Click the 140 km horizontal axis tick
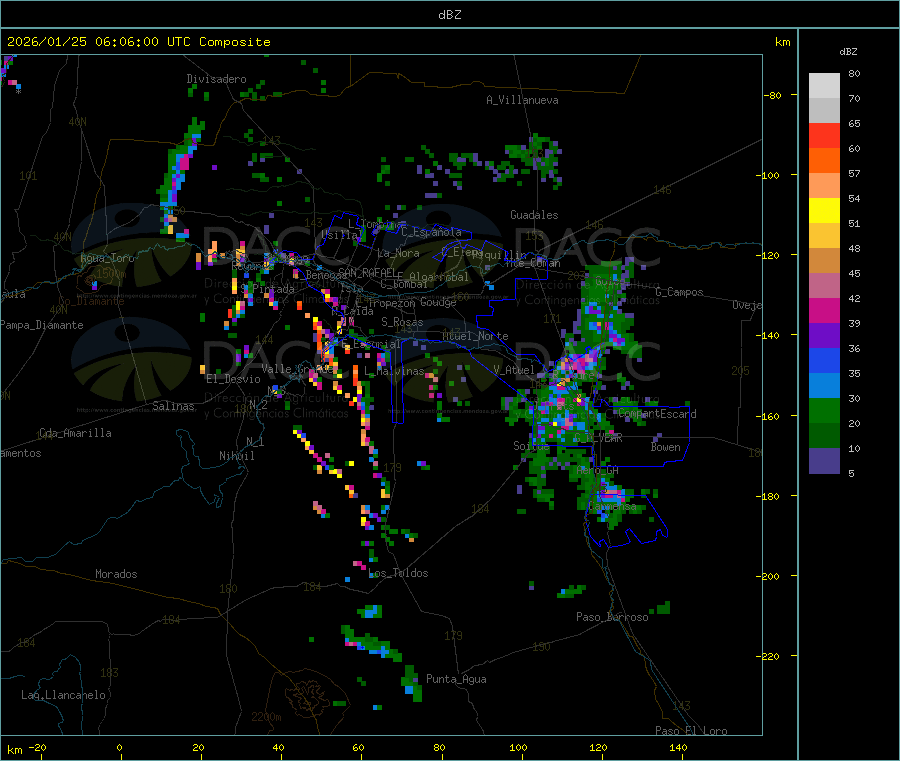The height and width of the screenshot is (761, 900). click(678, 747)
